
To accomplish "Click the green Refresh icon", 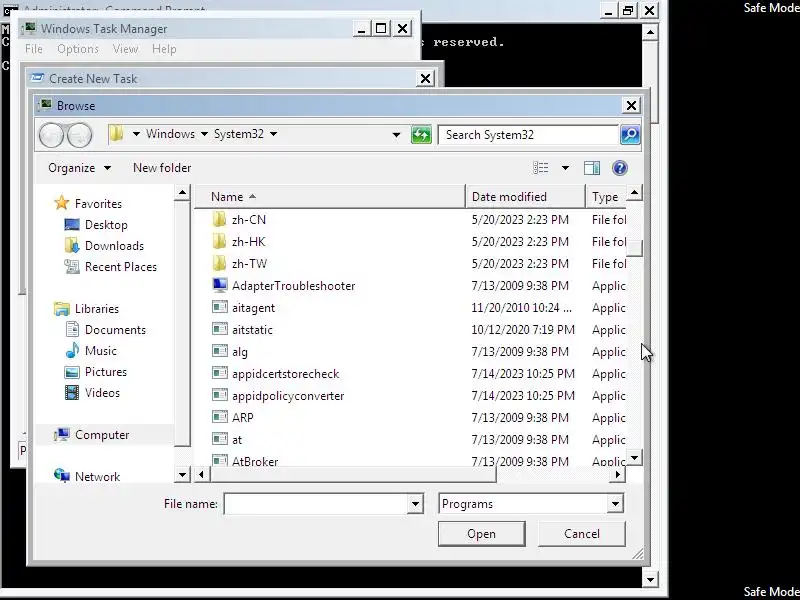I will 421,135.
